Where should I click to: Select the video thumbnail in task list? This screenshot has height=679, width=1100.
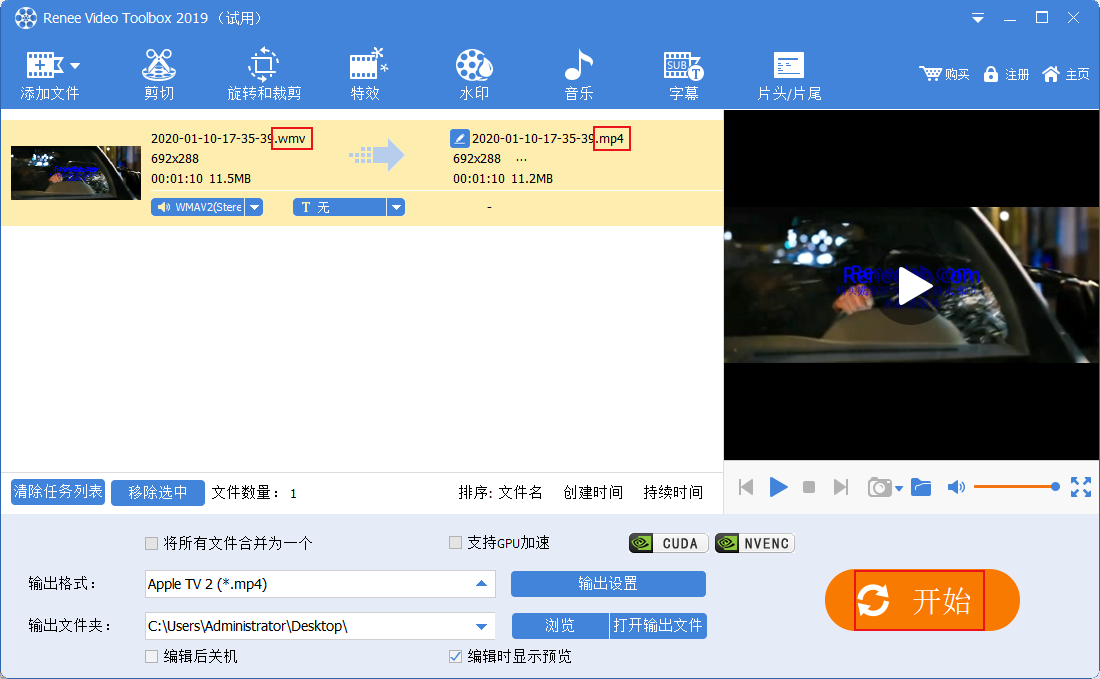click(76, 173)
